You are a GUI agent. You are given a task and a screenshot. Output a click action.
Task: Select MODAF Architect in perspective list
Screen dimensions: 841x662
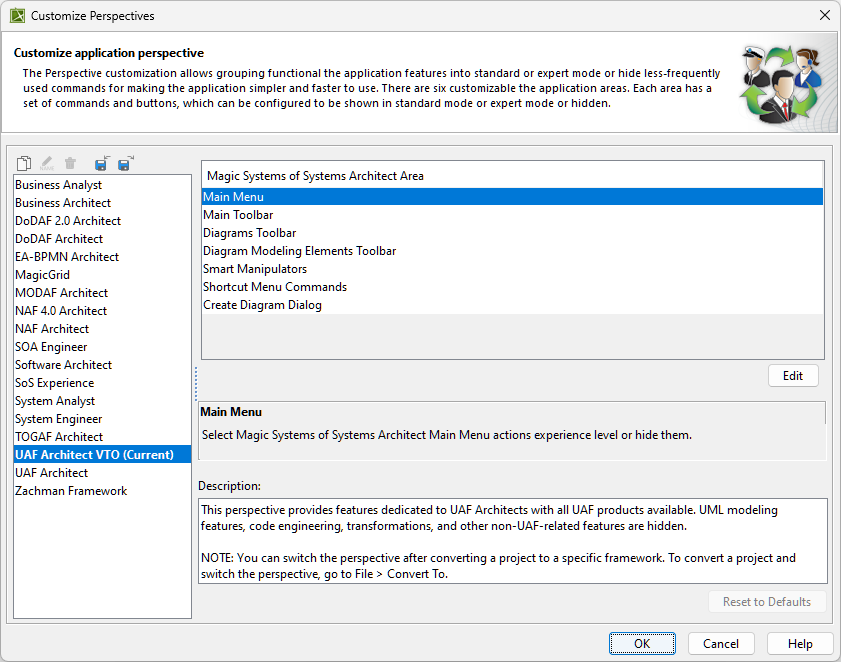102,292
